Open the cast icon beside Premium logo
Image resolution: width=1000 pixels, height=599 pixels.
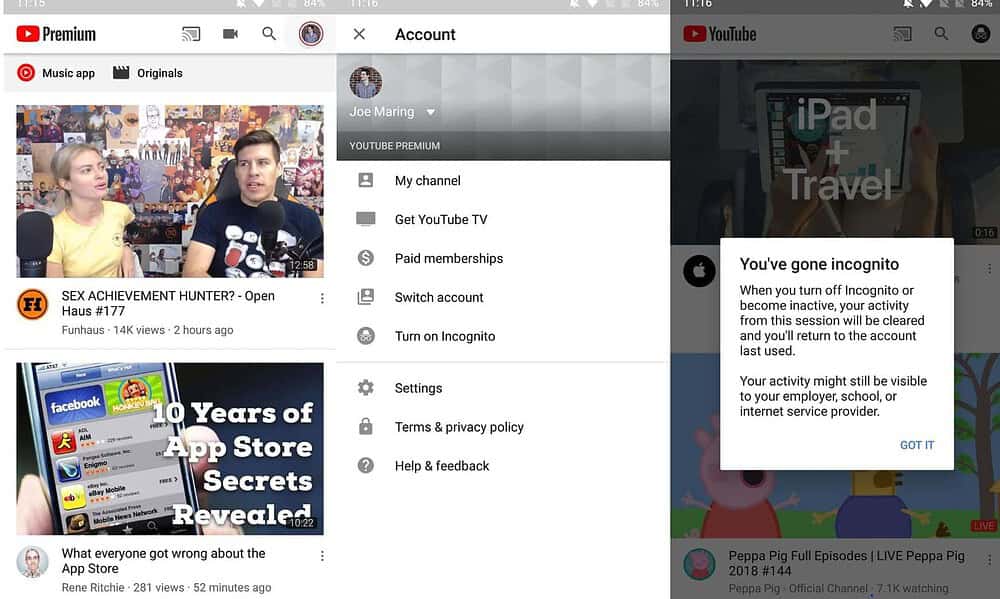point(191,34)
